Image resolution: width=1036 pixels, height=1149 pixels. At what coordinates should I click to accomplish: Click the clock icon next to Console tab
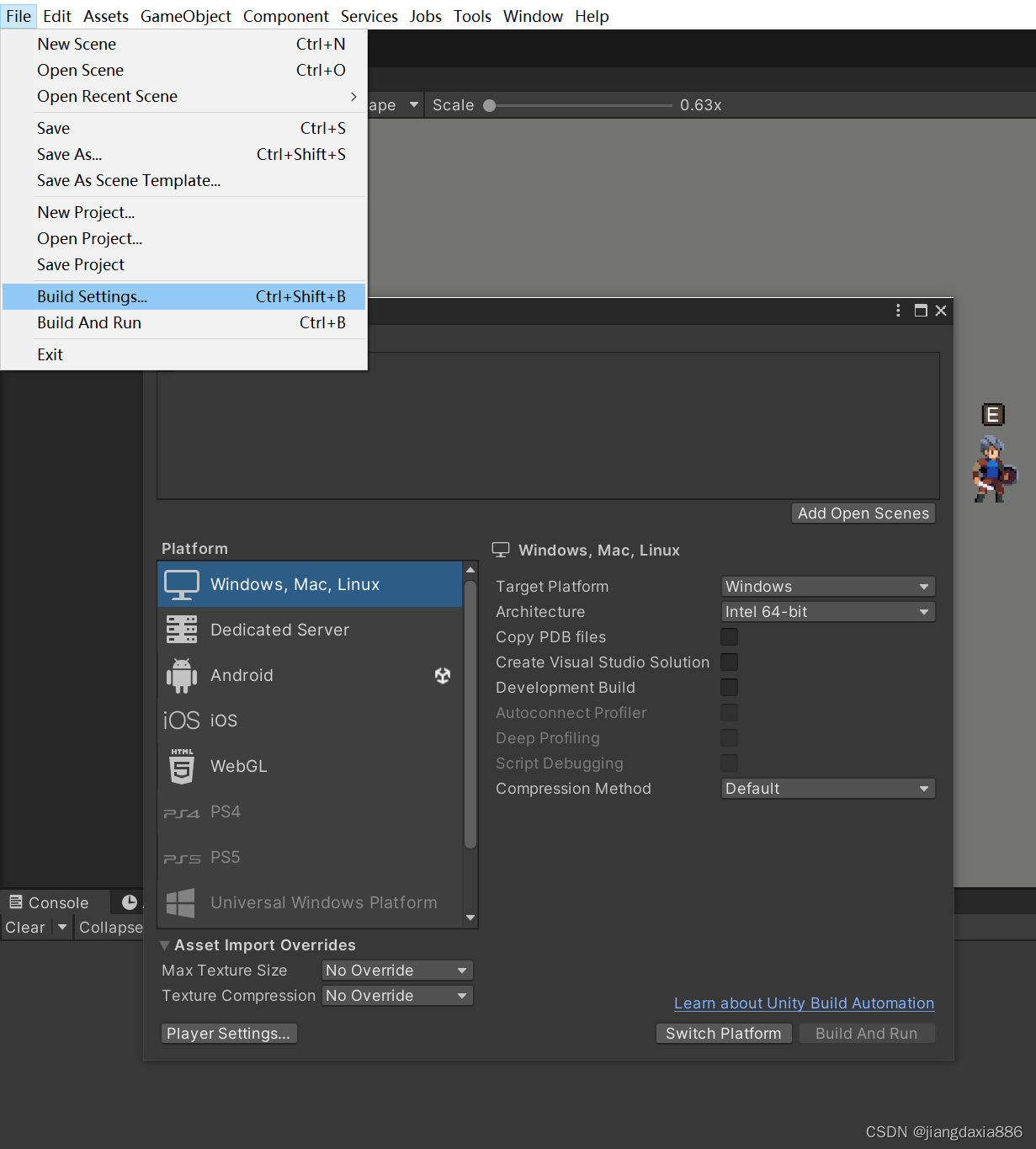click(130, 902)
